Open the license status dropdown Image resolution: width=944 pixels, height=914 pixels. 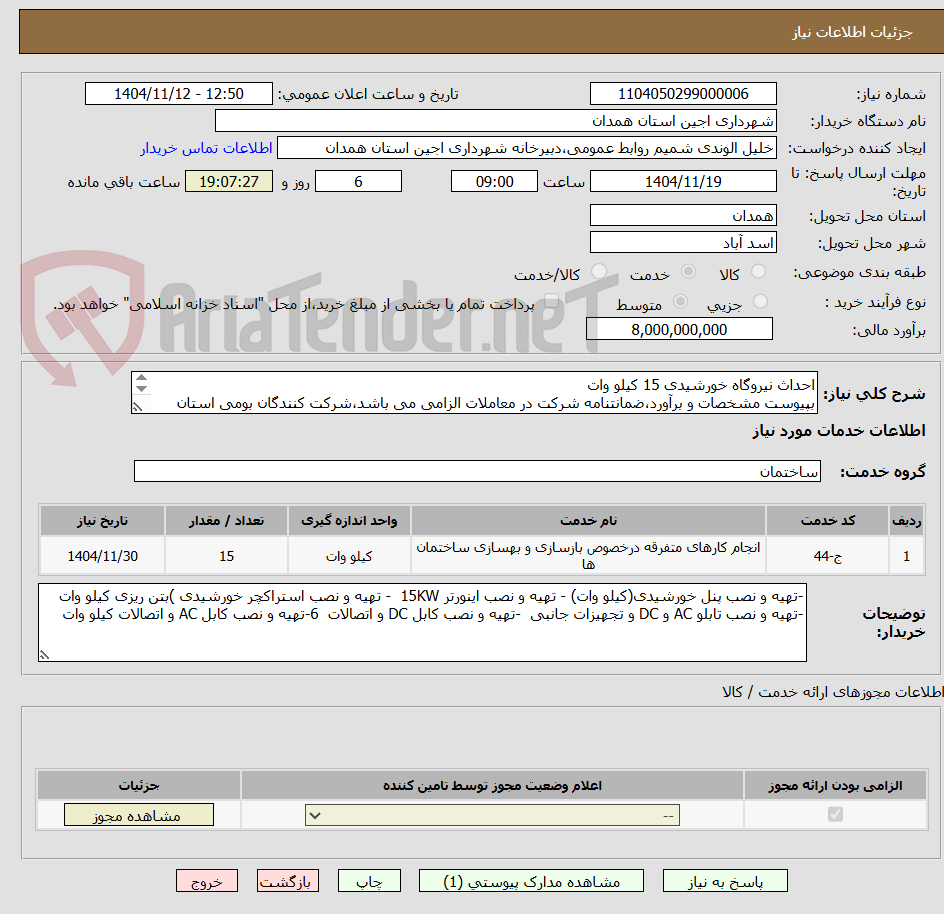click(492, 816)
